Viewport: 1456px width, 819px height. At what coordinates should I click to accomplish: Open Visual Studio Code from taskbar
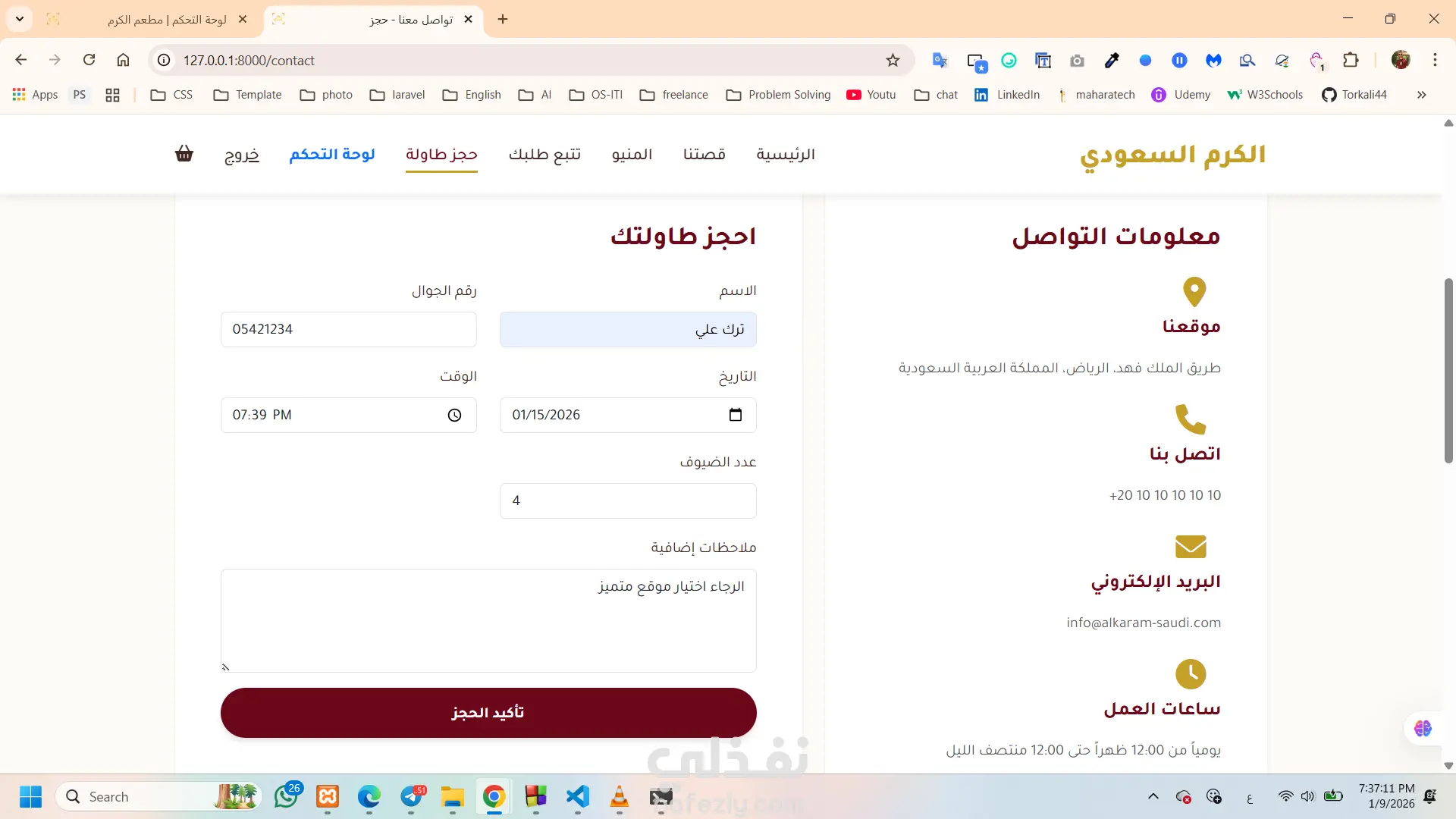[578, 796]
